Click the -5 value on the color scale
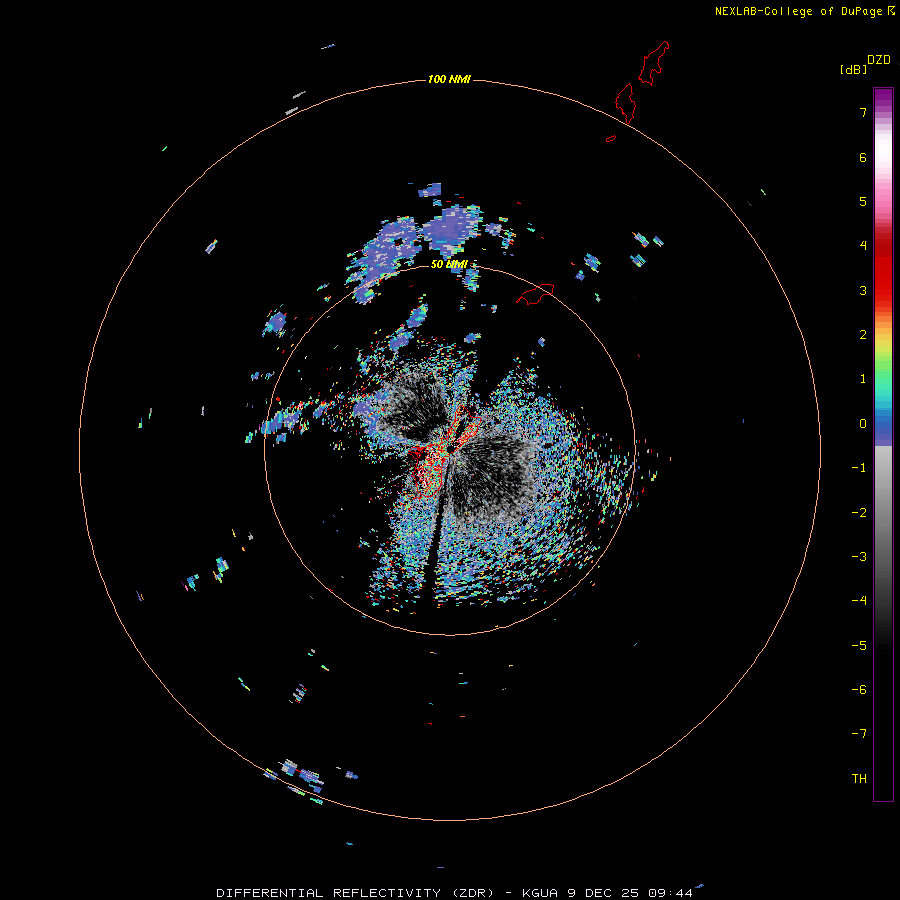 pyautogui.click(x=859, y=646)
